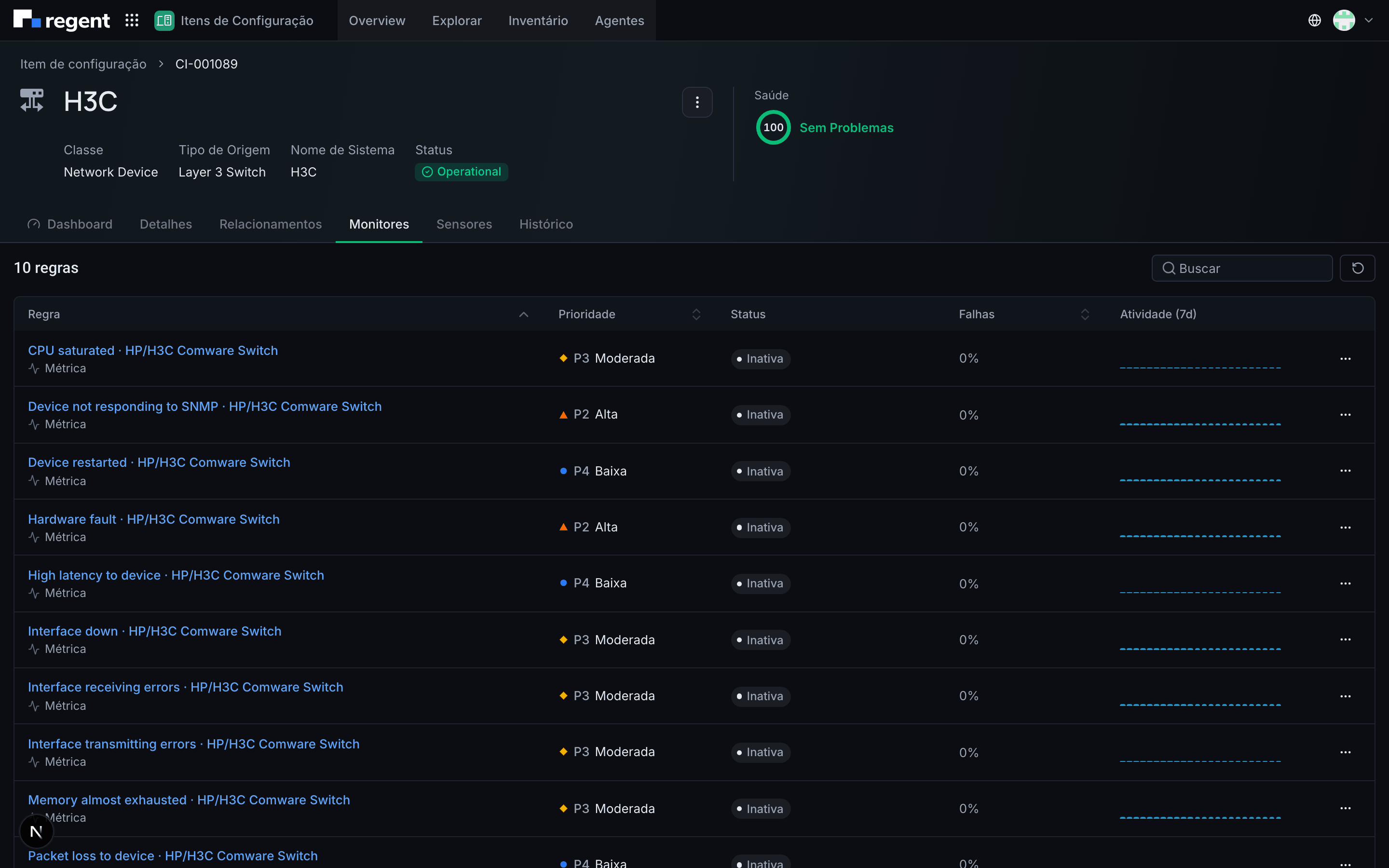Click the floating N badge icon
Image resolution: width=1389 pixels, height=868 pixels.
36,831
